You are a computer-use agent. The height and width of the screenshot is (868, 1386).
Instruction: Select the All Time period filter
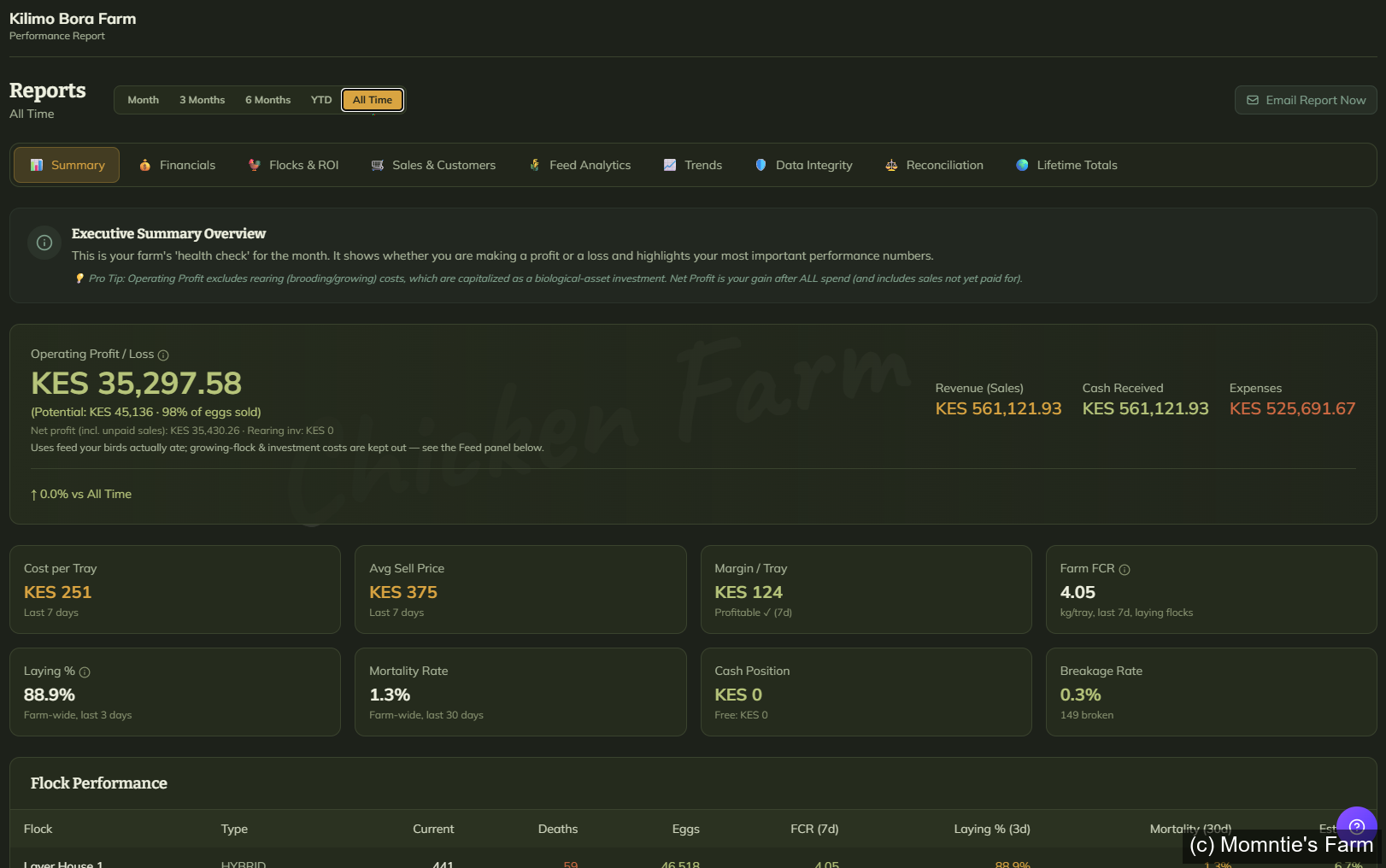click(373, 100)
